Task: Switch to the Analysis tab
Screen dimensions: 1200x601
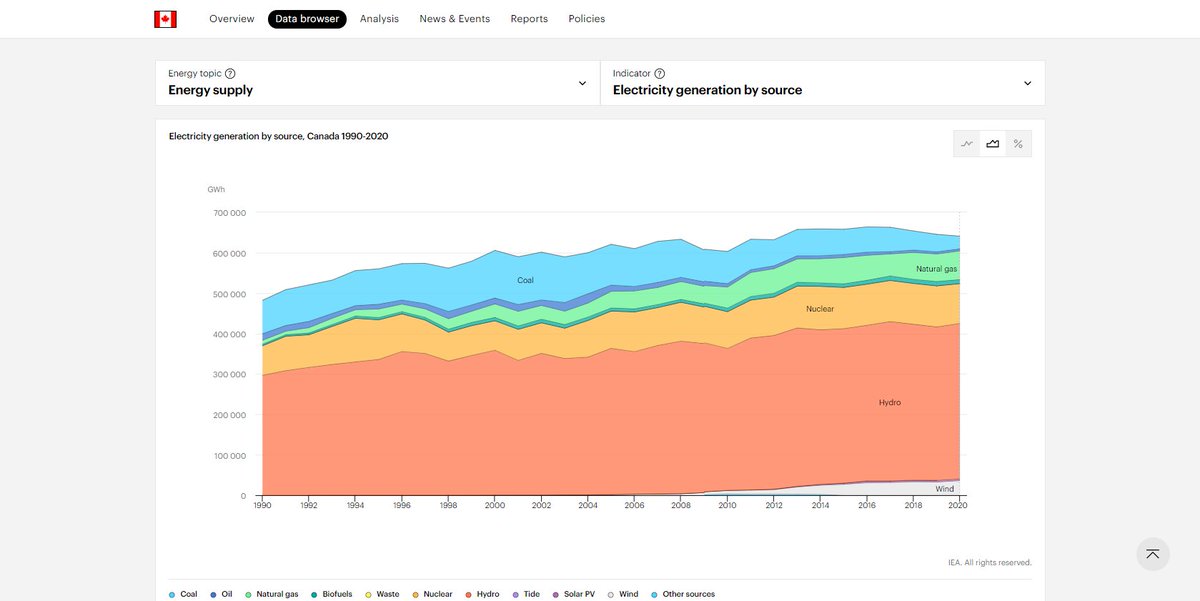Action: click(x=379, y=18)
